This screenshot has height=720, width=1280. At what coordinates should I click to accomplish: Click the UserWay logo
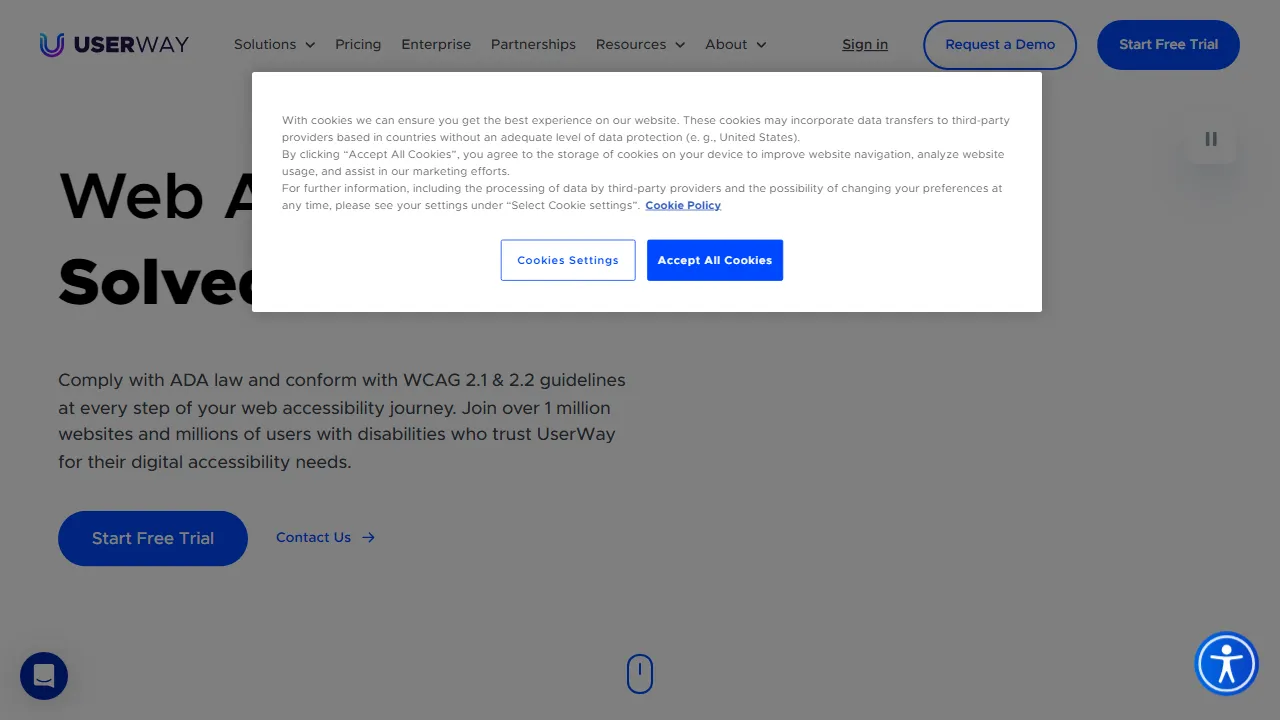coord(114,44)
